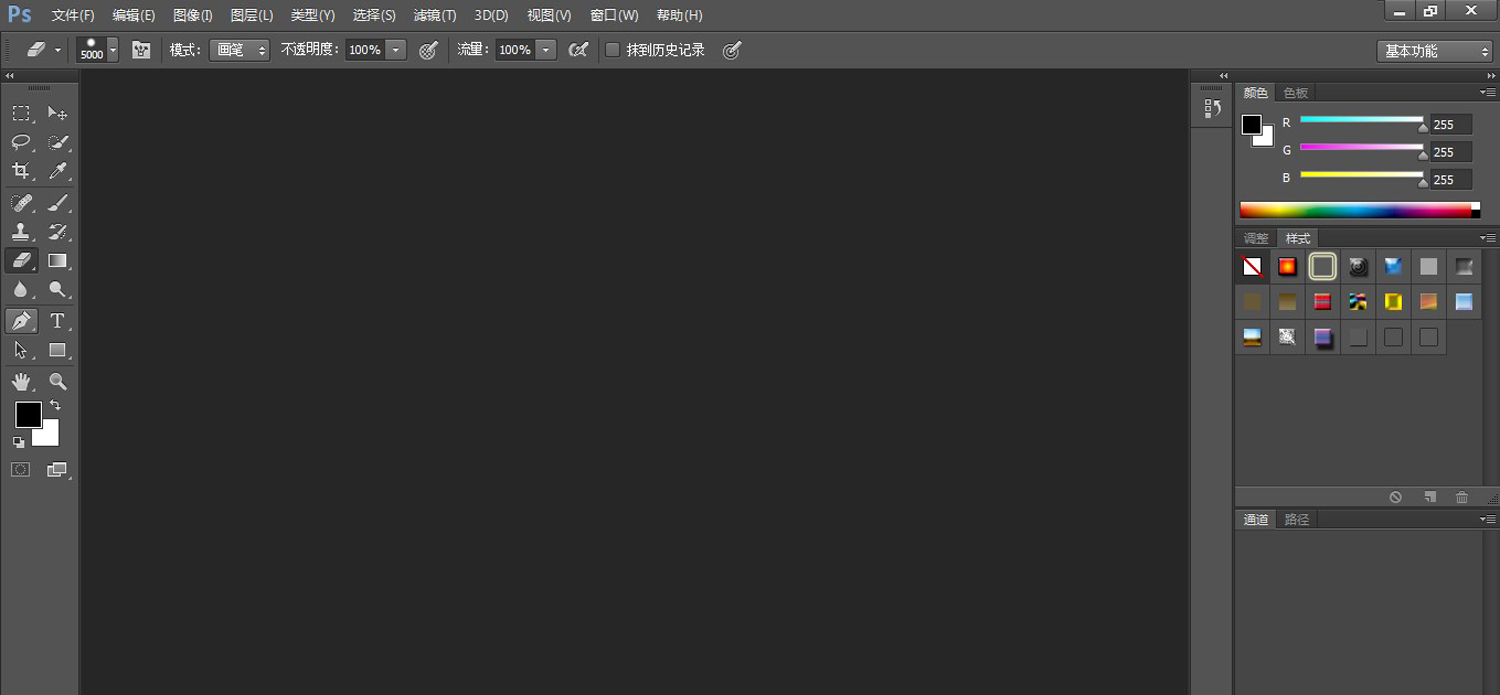
Task: Select the Move tool
Action: (57, 113)
